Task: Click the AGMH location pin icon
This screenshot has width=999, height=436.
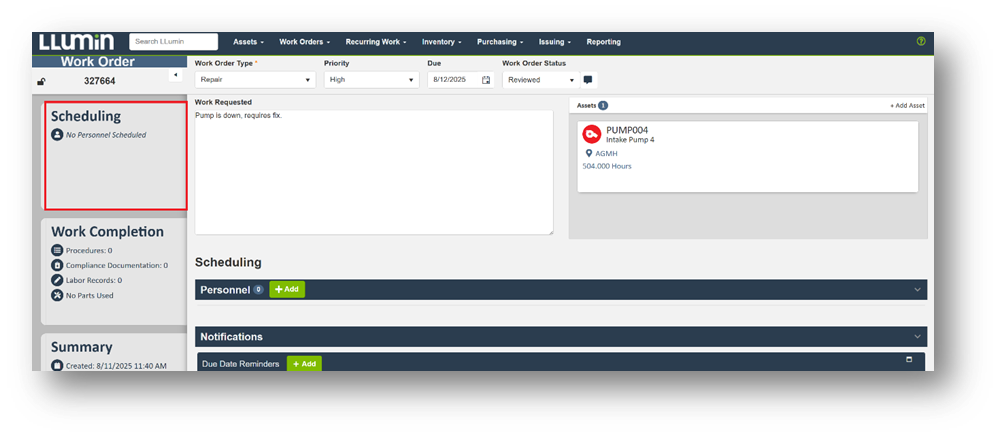Action: coord(589,153)
